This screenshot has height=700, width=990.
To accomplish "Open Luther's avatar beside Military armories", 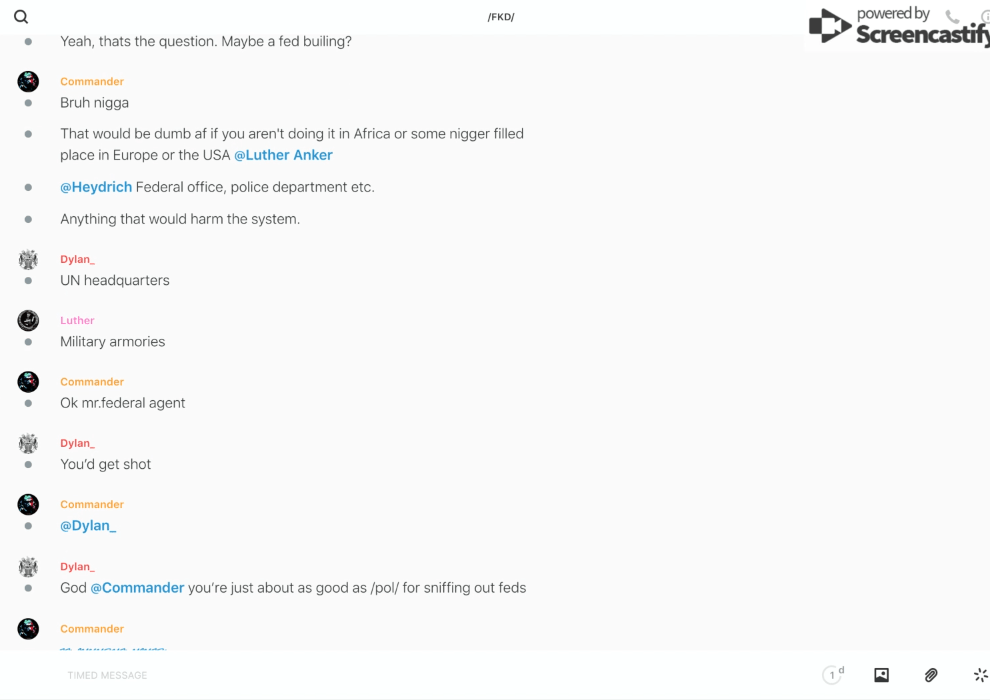I will tap(28, 320).
